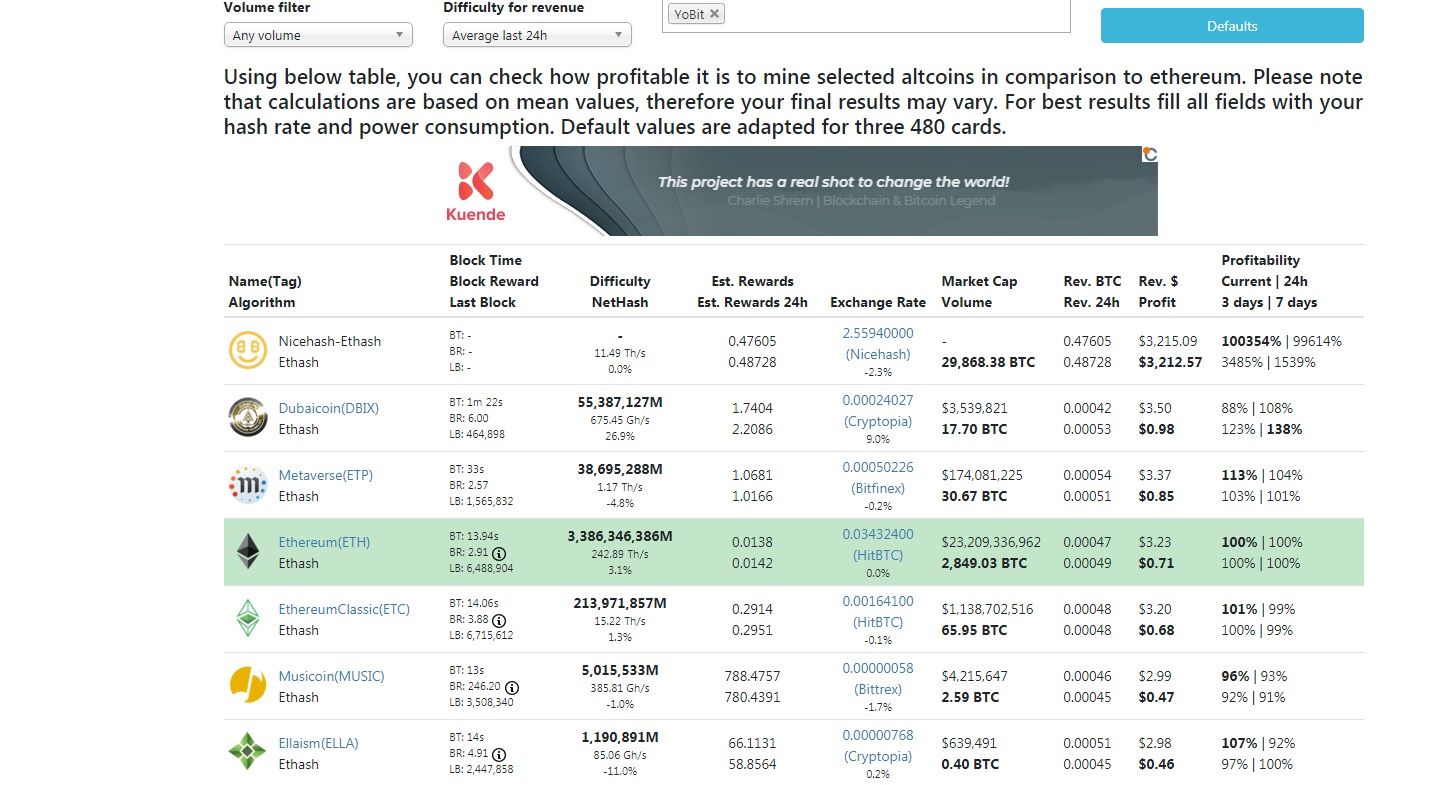Open the Musicoin(MUSIC) link
1444x785 pixels.
pyautogui.click(x=331, y=676)
